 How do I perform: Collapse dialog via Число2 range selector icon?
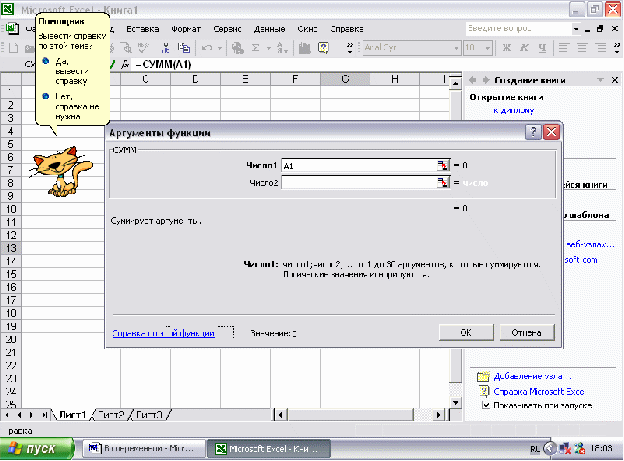[443, 183]
